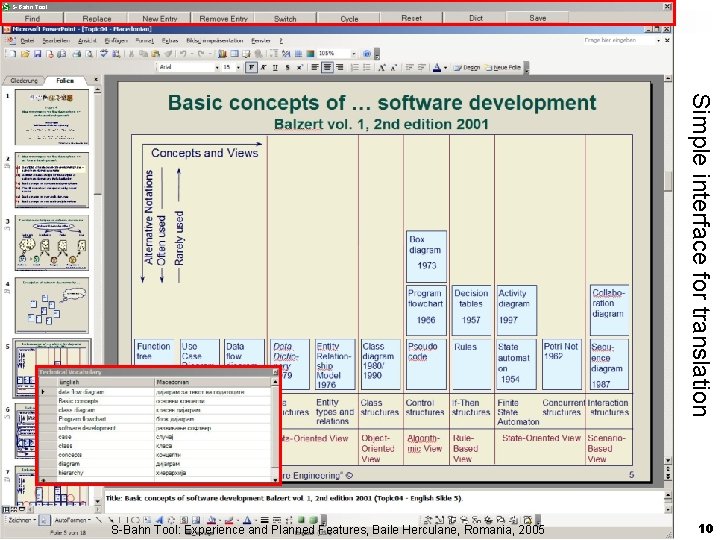The width and height of the screenshot is (720, 540).
Task: Click the S-Bahn Tool Save button
Action: click(x=537, y=18)
